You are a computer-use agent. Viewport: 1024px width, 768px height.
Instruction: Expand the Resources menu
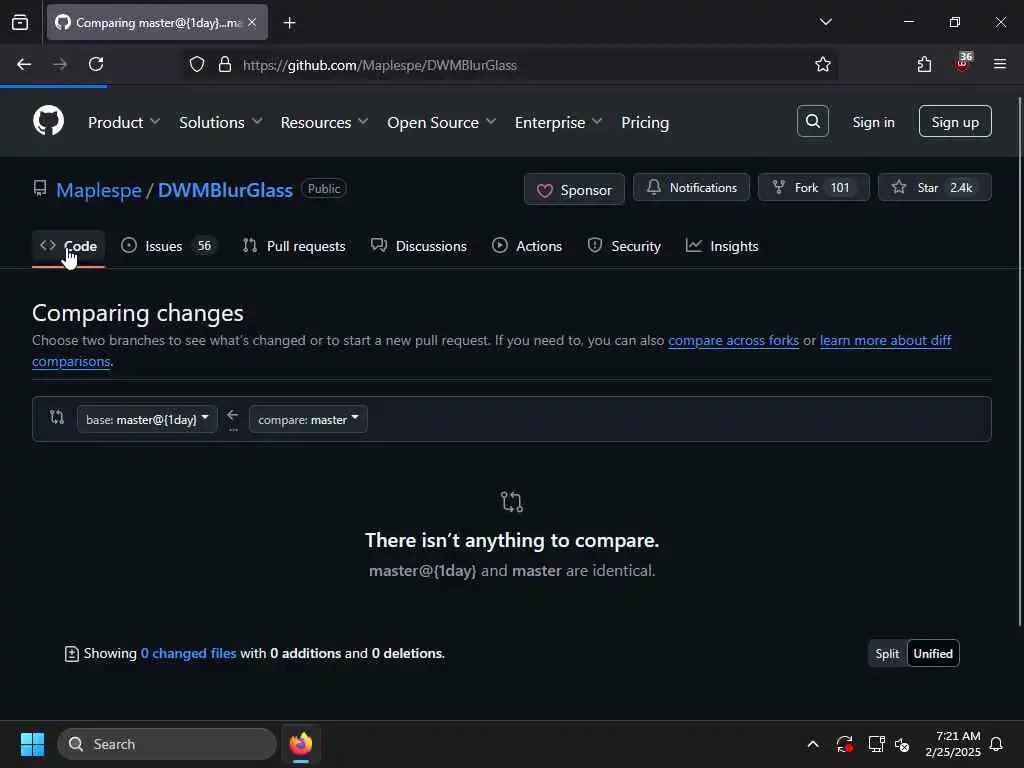coord(324,122)
